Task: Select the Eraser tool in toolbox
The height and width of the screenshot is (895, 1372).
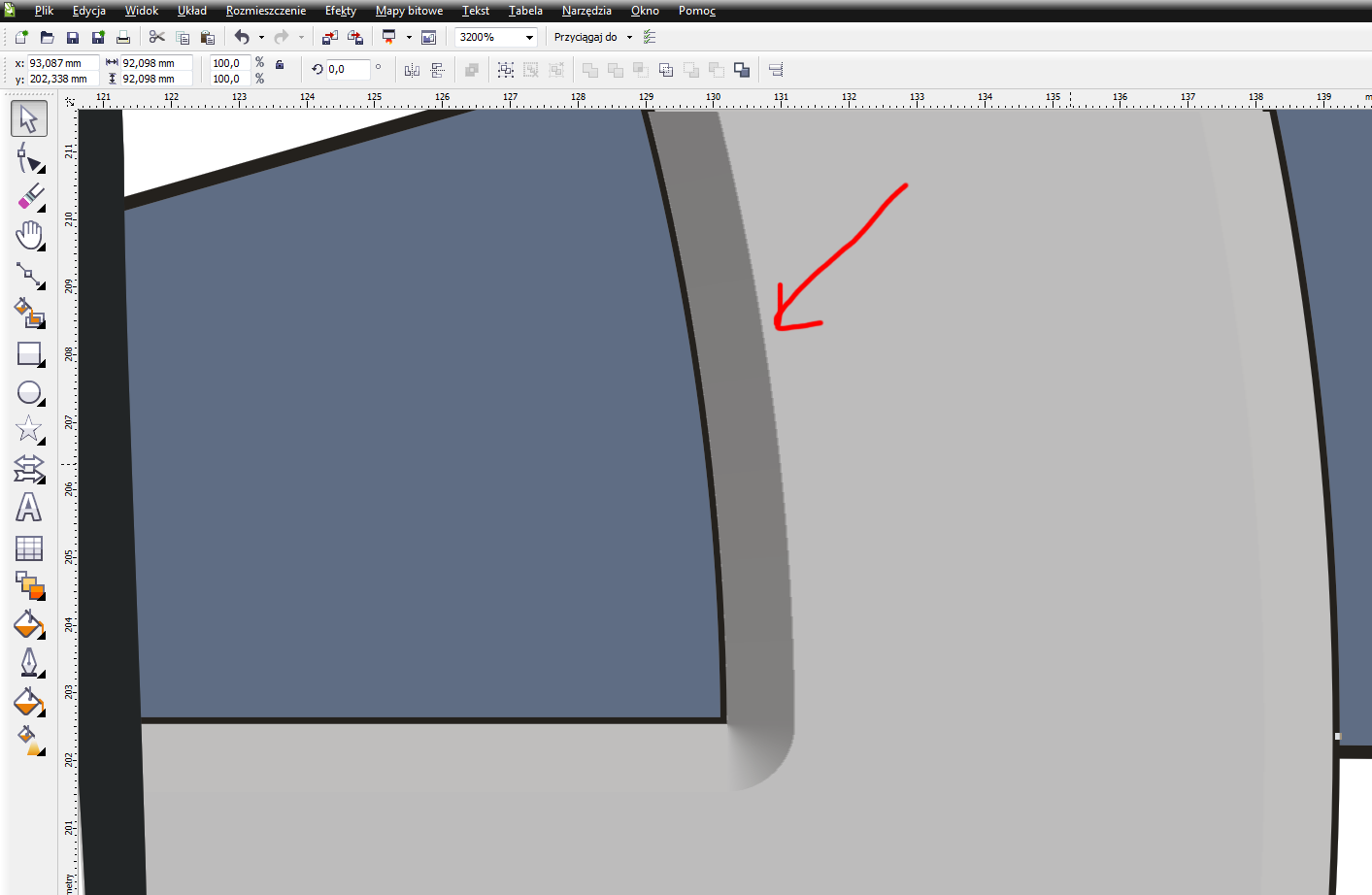Action: (30, 197)
